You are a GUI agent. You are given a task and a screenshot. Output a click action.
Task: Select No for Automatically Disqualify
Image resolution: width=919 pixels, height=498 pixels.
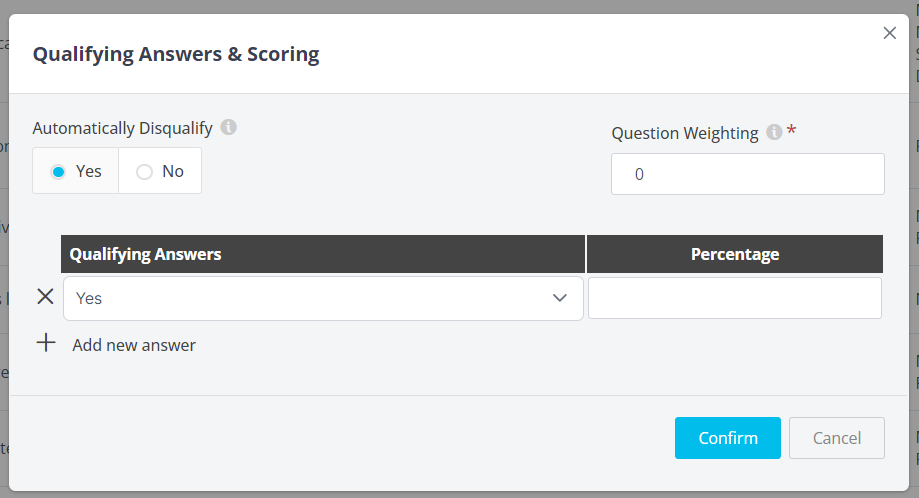pyautogui.click(x=145, y=171)
